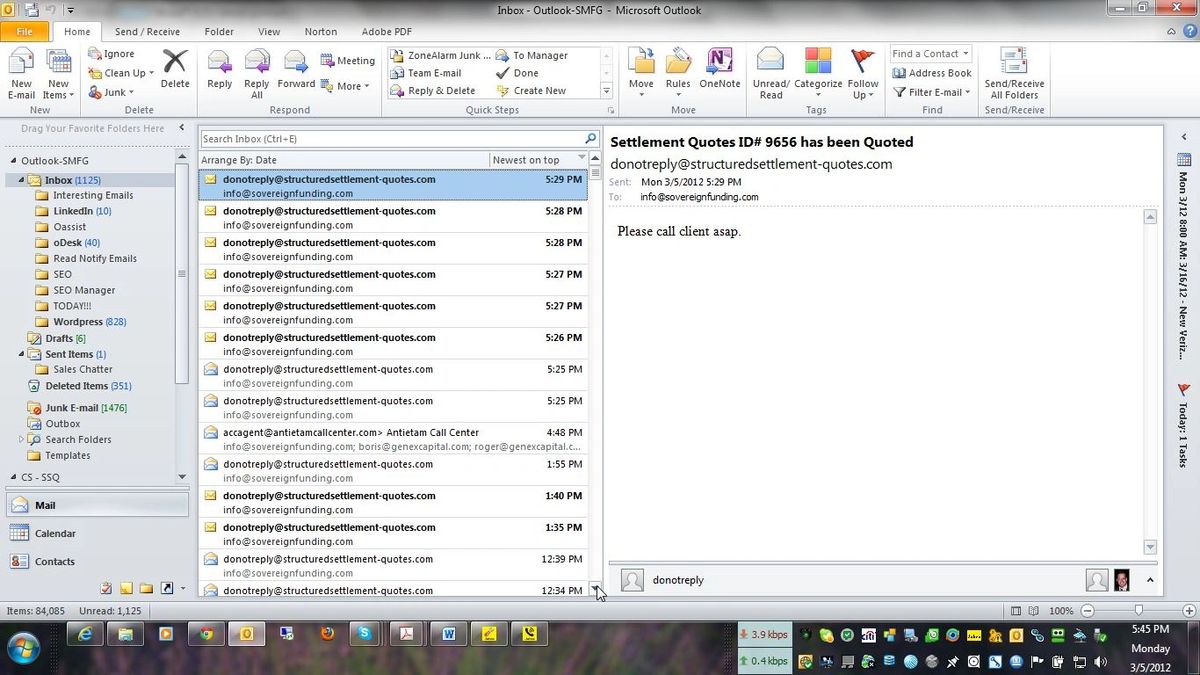The width and height of the screenshot is (1200, 675).
Task: Open the OneNote ribbon icon
Action: (x=719, y=70)
